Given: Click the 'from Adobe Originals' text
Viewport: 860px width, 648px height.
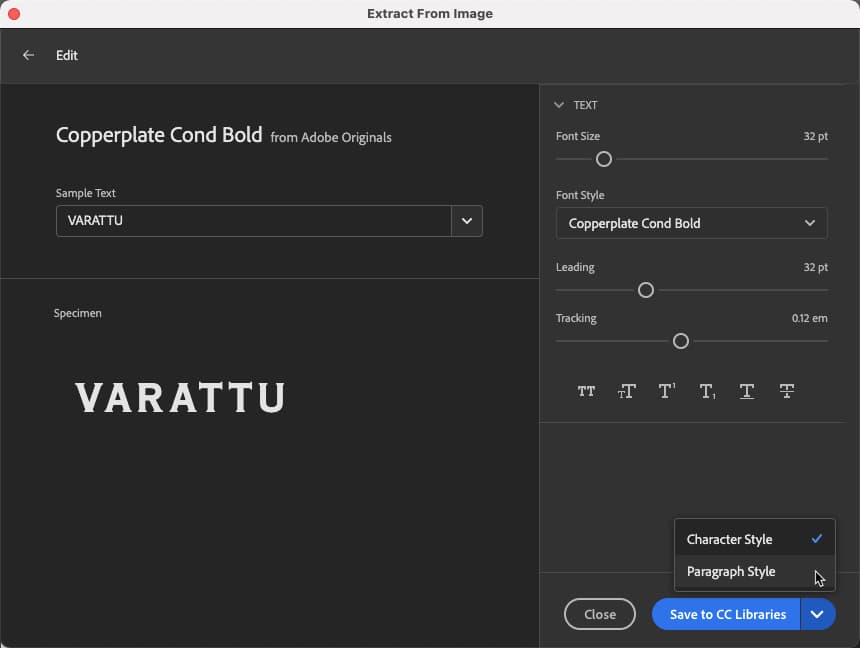Looking at the screenshot, I should pyautogui.click(x=331, y=137).
